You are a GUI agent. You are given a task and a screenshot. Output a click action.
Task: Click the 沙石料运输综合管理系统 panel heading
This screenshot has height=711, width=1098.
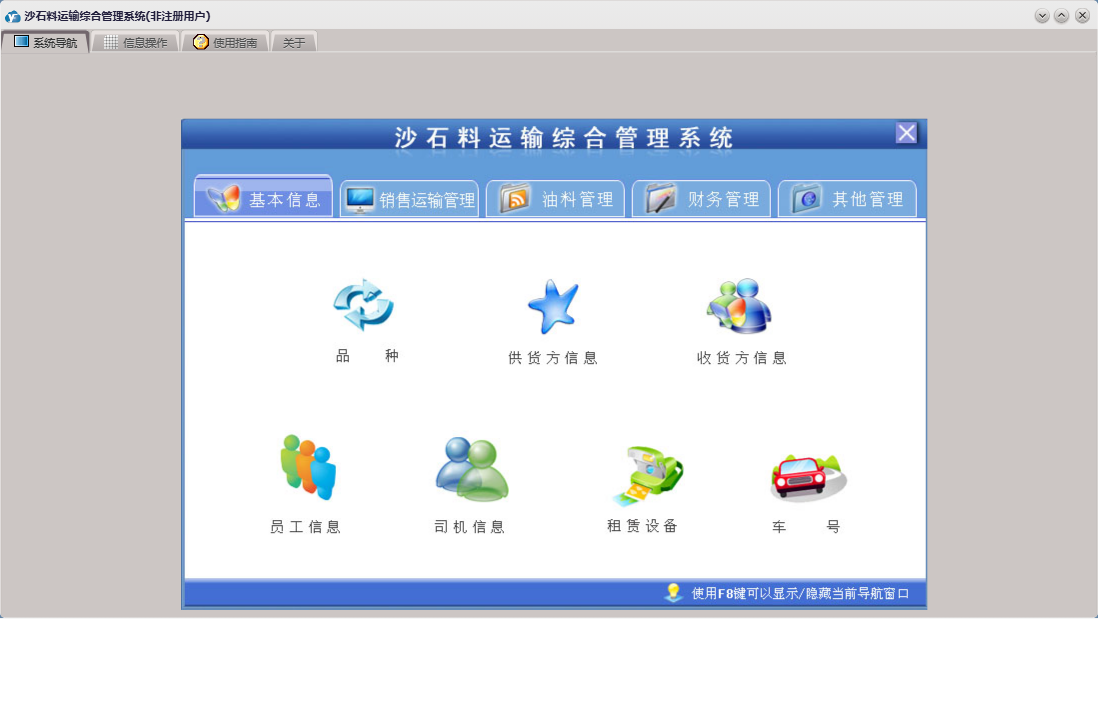pyautogui.click(x=564, y=138)
